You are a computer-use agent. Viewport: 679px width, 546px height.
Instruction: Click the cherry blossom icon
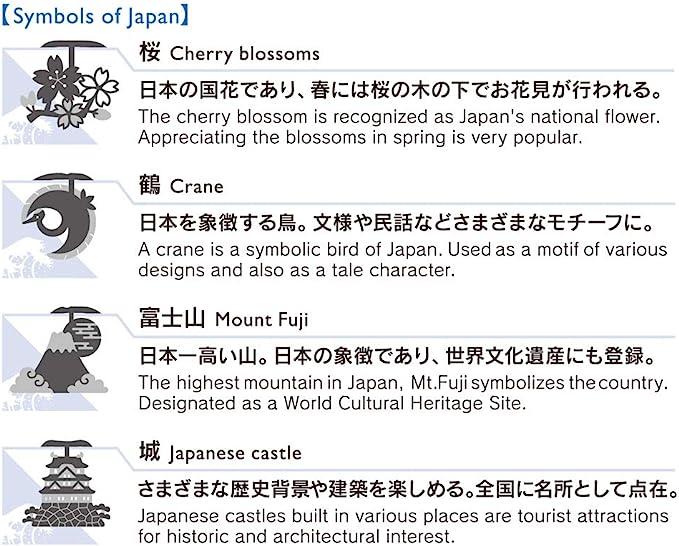(x=70, y=88)
